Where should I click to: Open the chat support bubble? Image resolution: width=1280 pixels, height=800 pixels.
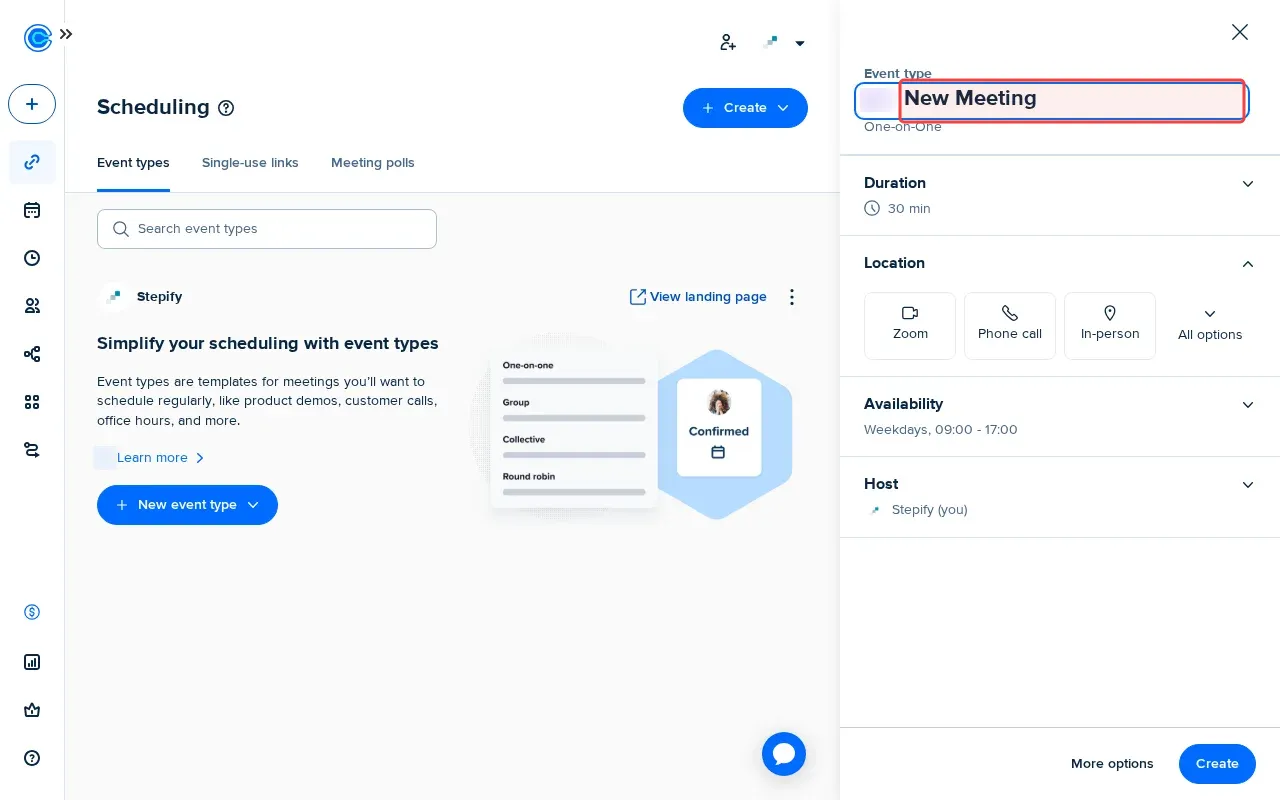[783, 754]
